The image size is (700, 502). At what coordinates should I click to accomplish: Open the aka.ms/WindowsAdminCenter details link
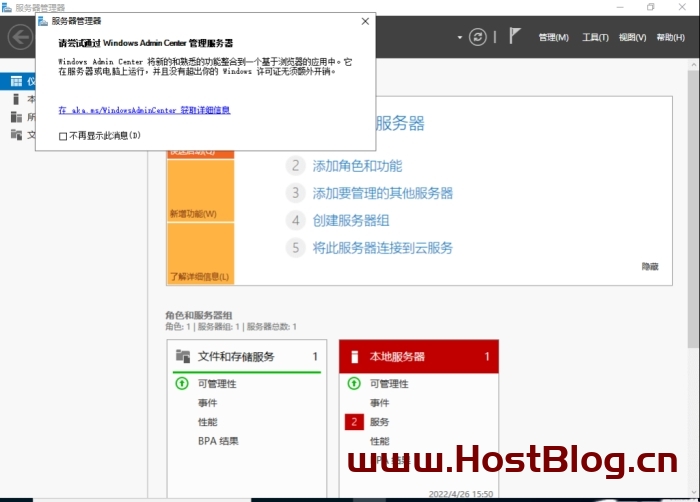(144, 110)
